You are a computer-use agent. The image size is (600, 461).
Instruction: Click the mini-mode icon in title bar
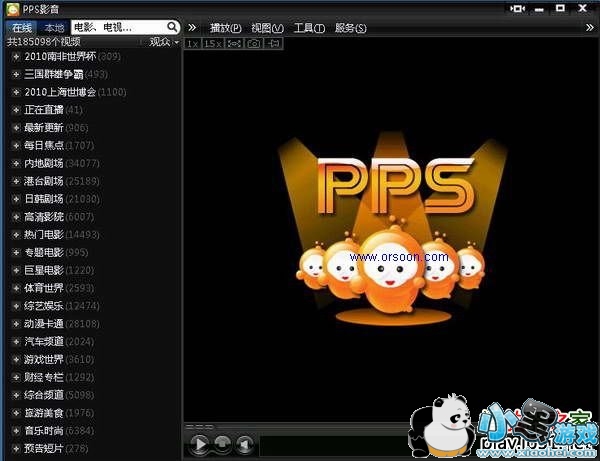pos(517,8)
